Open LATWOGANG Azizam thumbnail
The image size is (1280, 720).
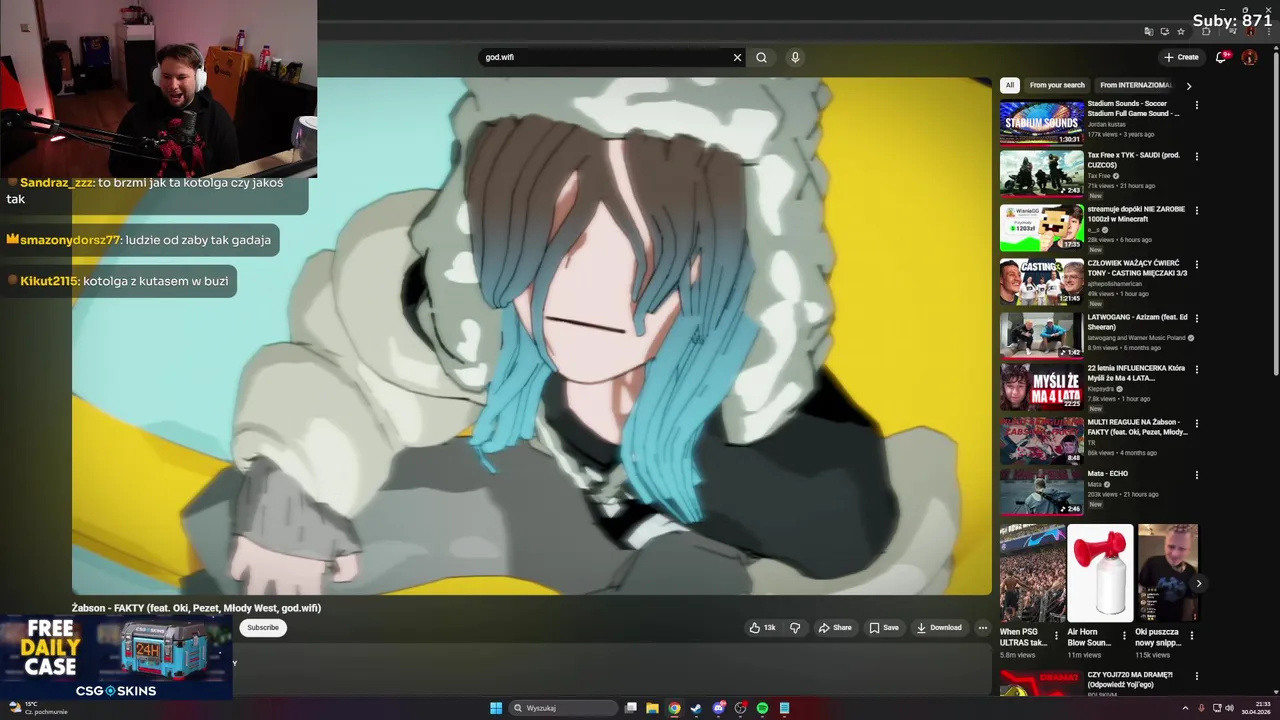(x=1041, y=336)
